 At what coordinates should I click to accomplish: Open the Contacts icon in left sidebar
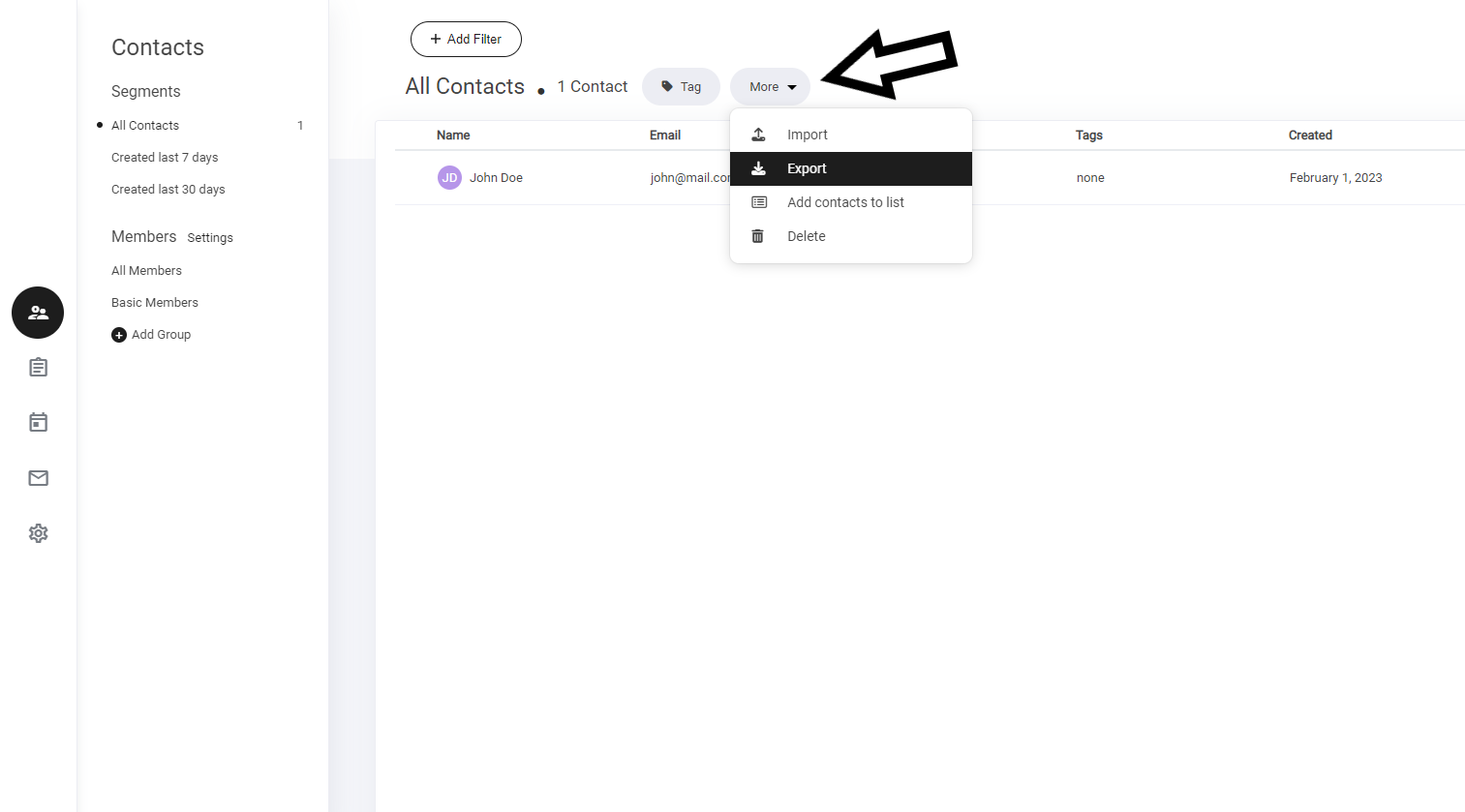point(38,313)
